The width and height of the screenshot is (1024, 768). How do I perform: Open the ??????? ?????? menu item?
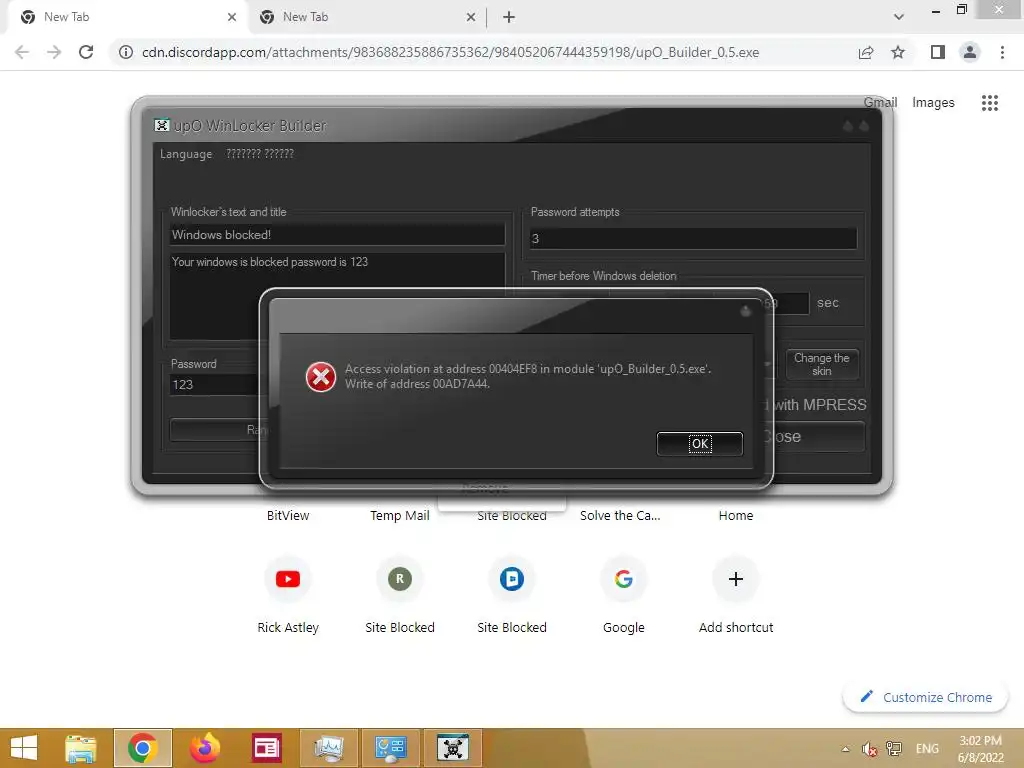260,154
